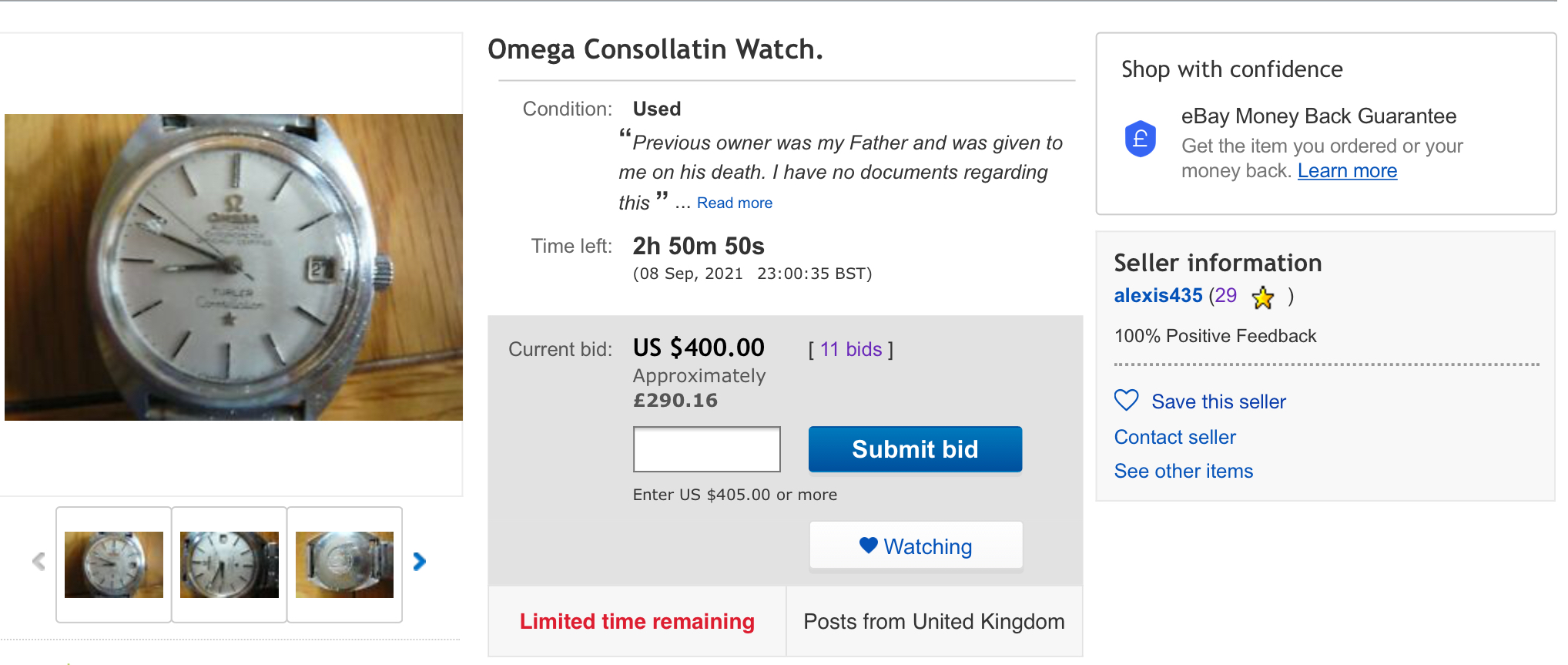Viewport: 1568px width, 665px height.
Task: View the seller's feedback score 29
Action: [1225, 296]
